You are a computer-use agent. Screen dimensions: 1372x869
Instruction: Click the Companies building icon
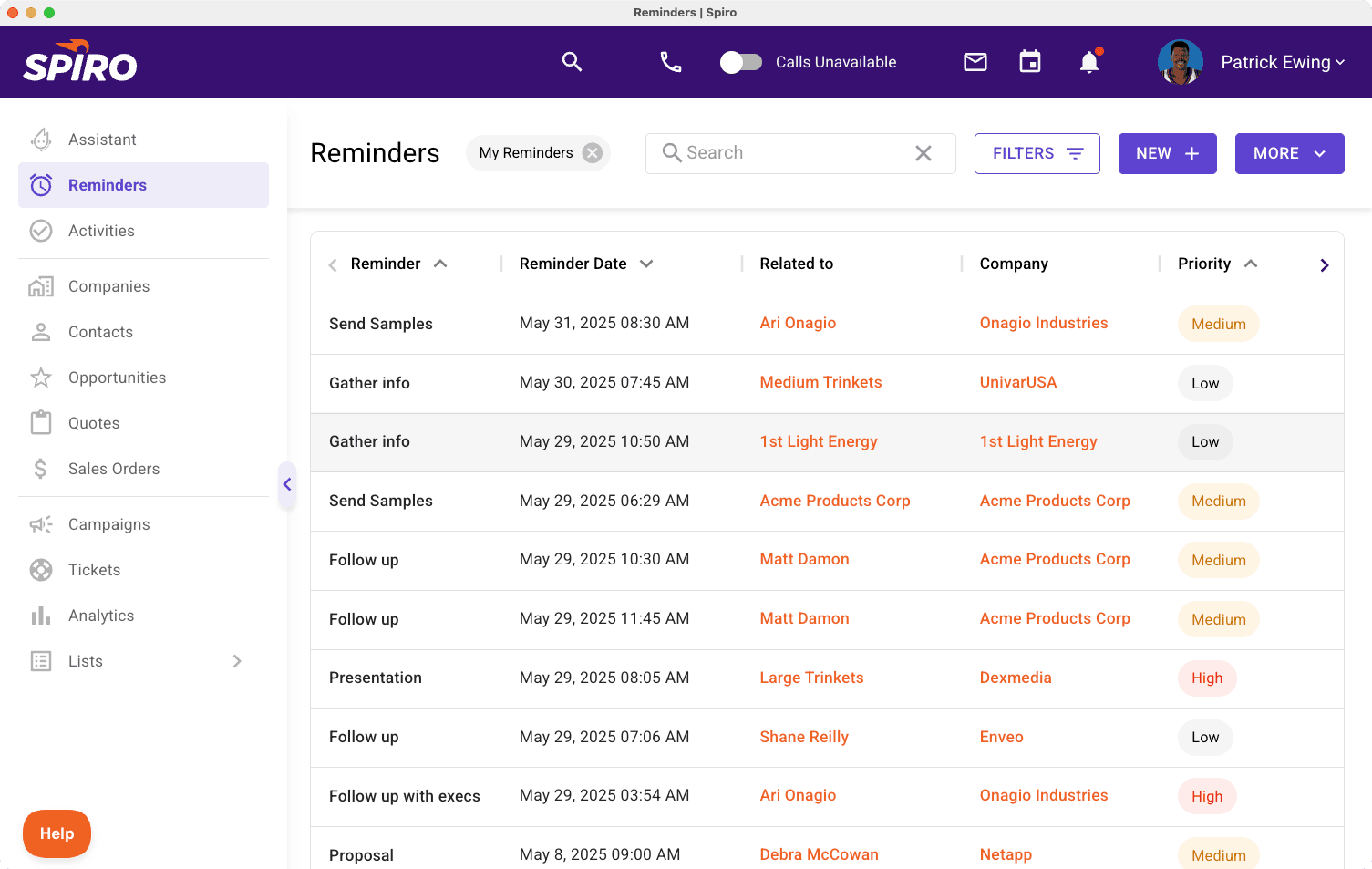[x=41, y=286]
